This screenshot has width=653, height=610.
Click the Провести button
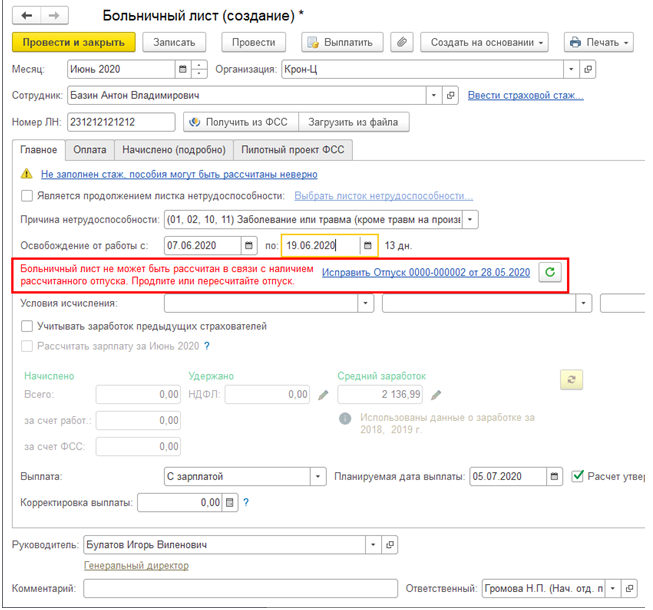(x=254, y=42)
